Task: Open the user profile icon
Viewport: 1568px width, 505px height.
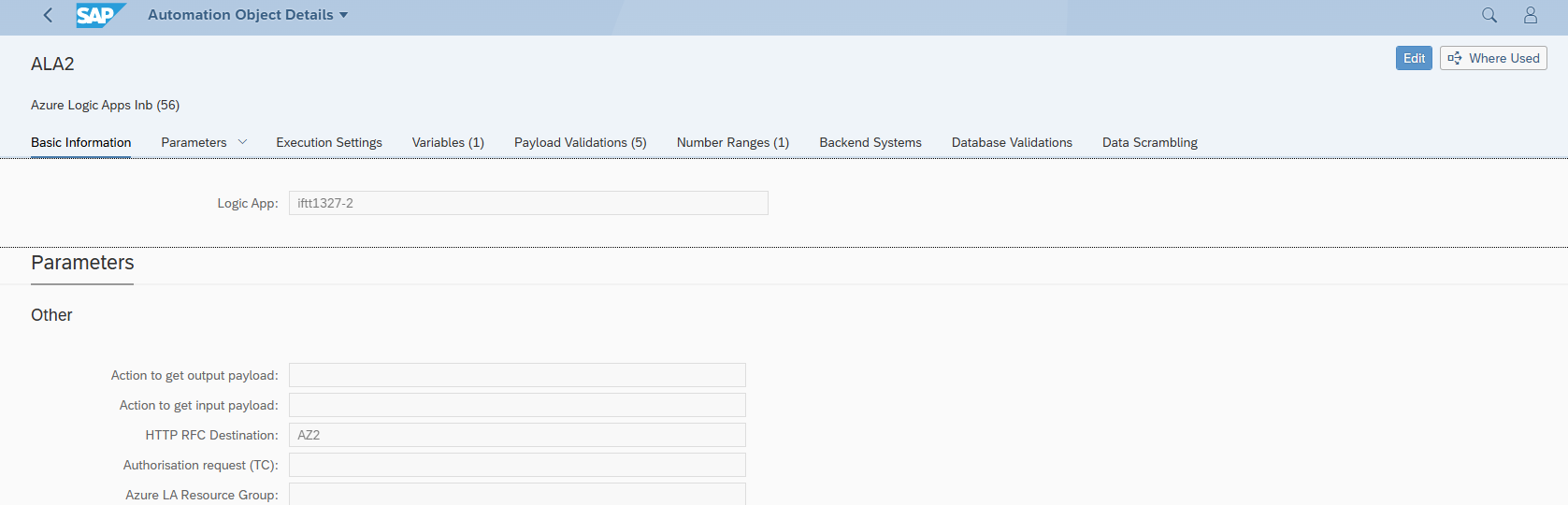Action: click(x=1531, y=15)
